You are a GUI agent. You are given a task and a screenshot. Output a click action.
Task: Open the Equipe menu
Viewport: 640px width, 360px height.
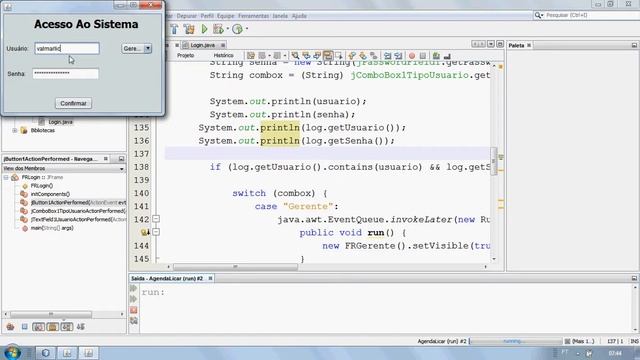point(225,16)
